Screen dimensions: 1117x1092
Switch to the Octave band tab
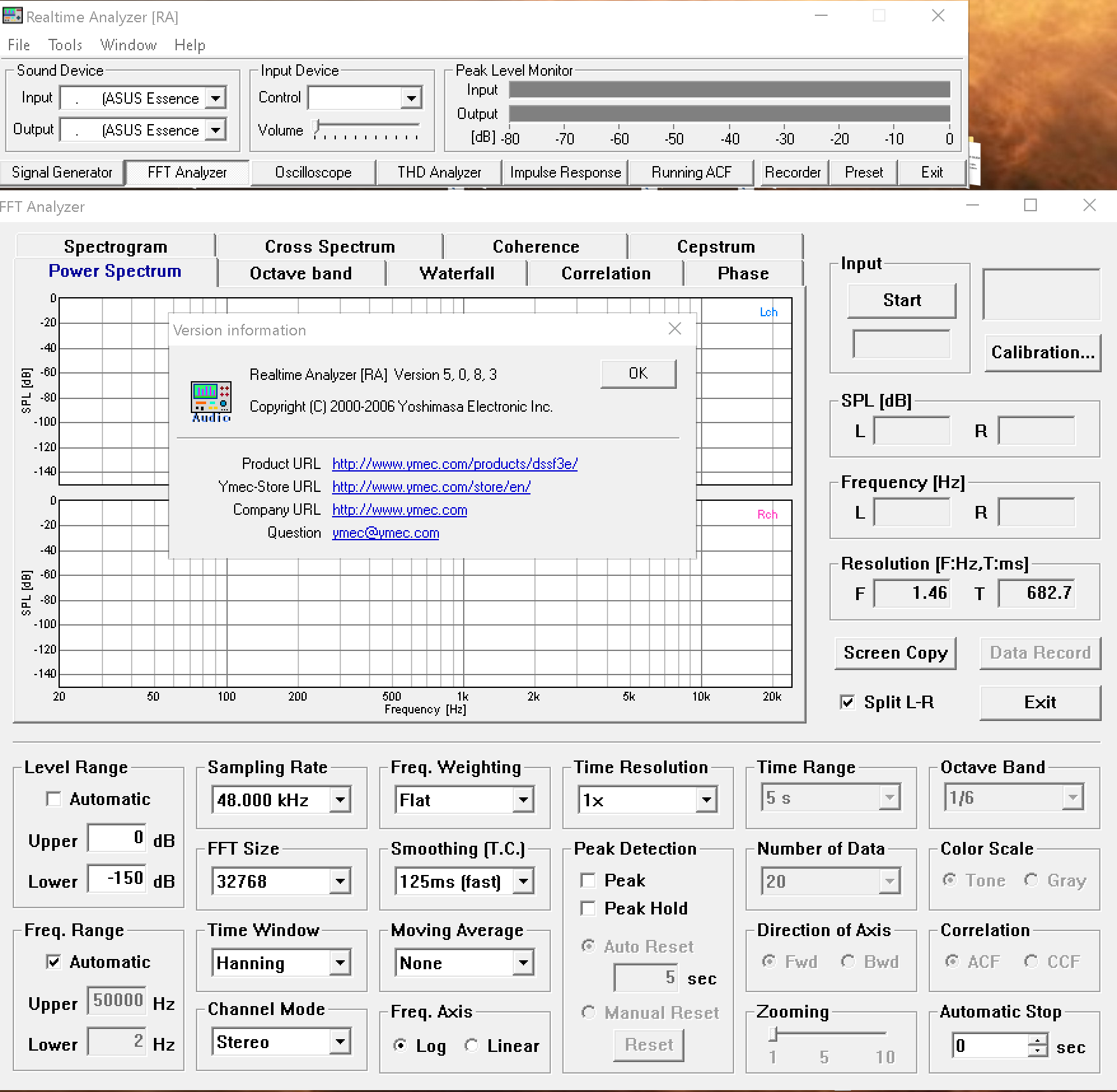click(301, 273)
